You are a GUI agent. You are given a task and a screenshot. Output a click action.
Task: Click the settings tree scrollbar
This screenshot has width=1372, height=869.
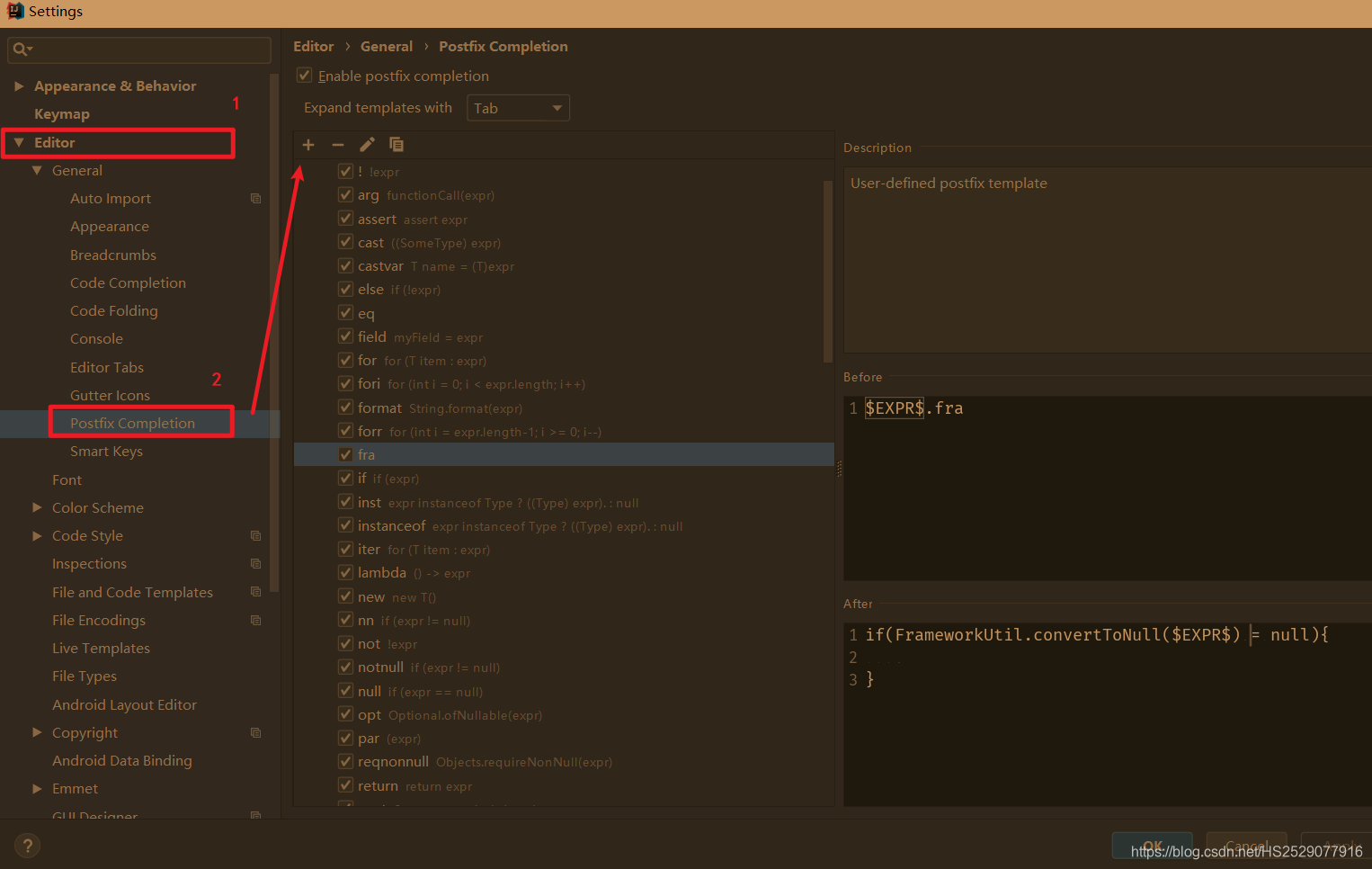point(274,333)
